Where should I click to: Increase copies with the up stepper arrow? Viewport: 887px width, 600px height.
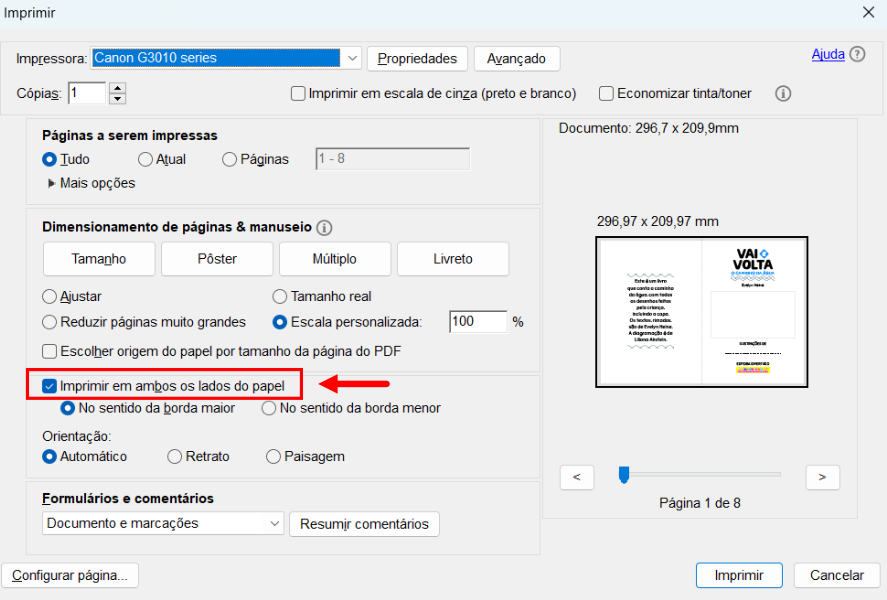[117, 88]
